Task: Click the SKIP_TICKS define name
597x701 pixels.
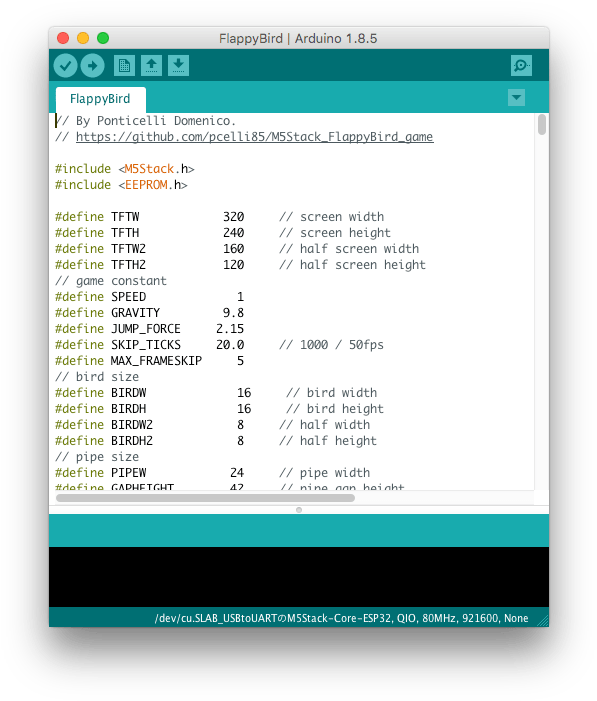Action: [146, 345]
